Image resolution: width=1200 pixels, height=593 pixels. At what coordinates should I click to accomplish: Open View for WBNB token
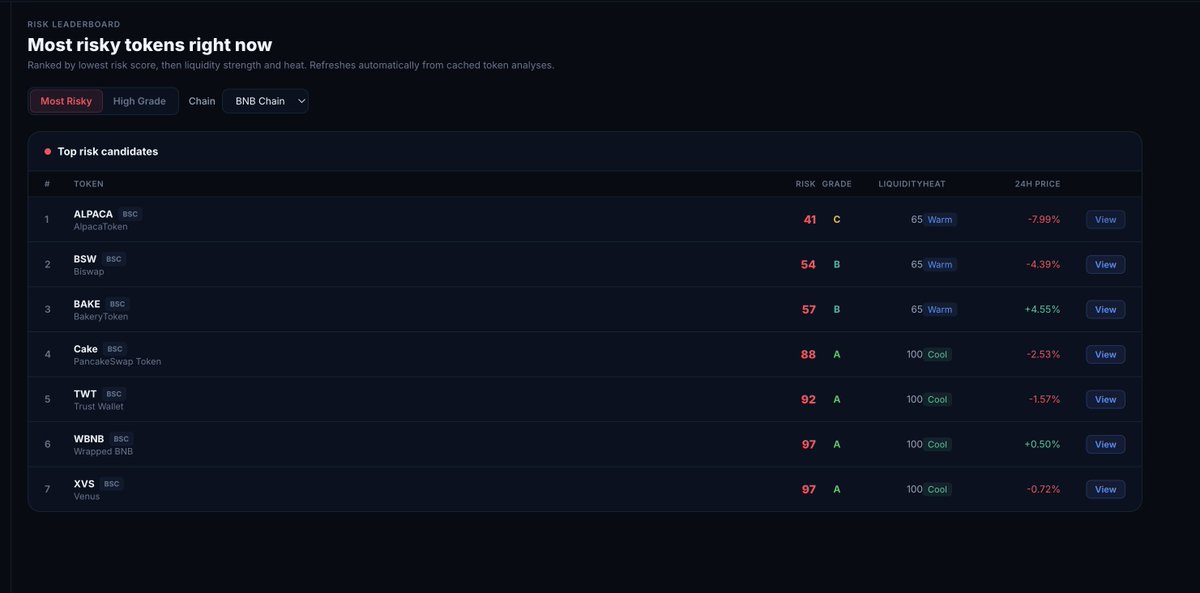click(x=1105, y=445)
